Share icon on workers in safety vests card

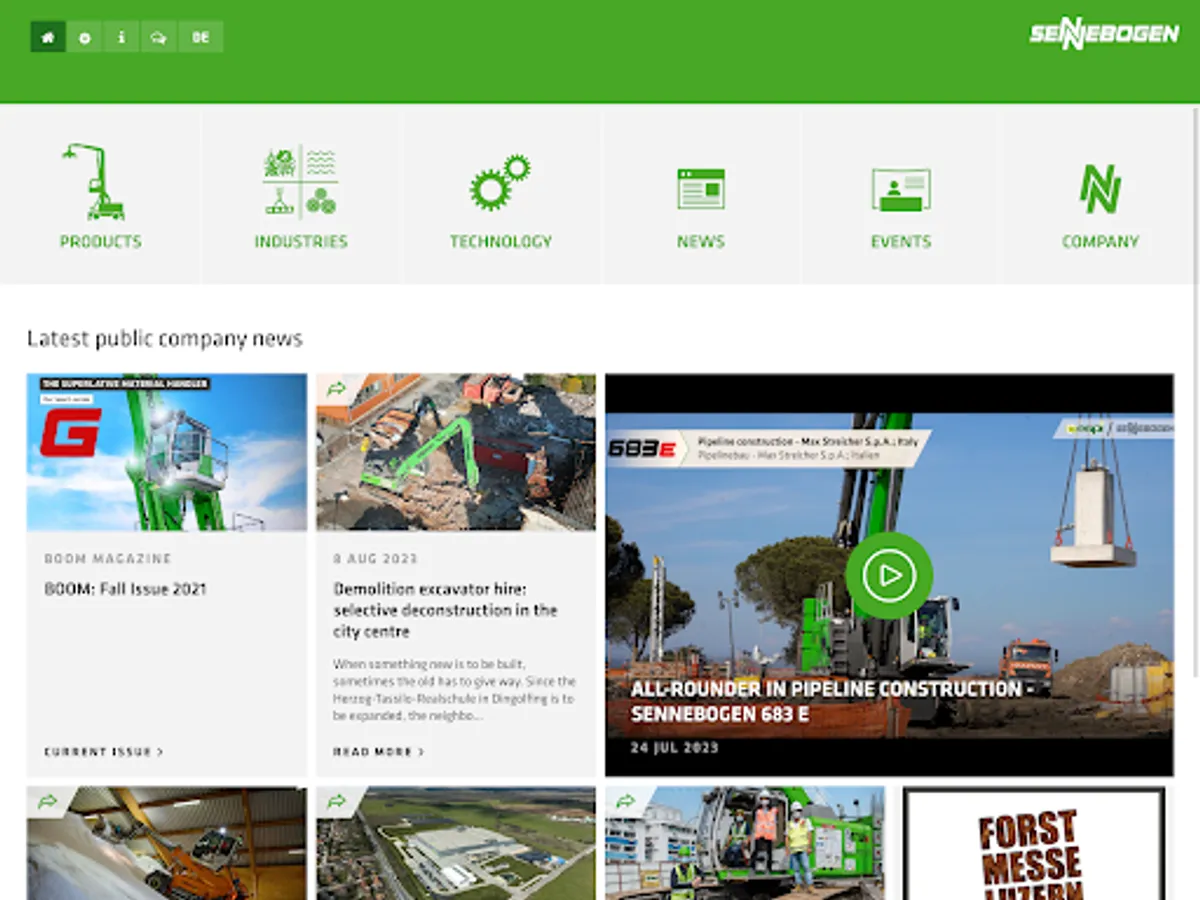(x=625, y=802)
